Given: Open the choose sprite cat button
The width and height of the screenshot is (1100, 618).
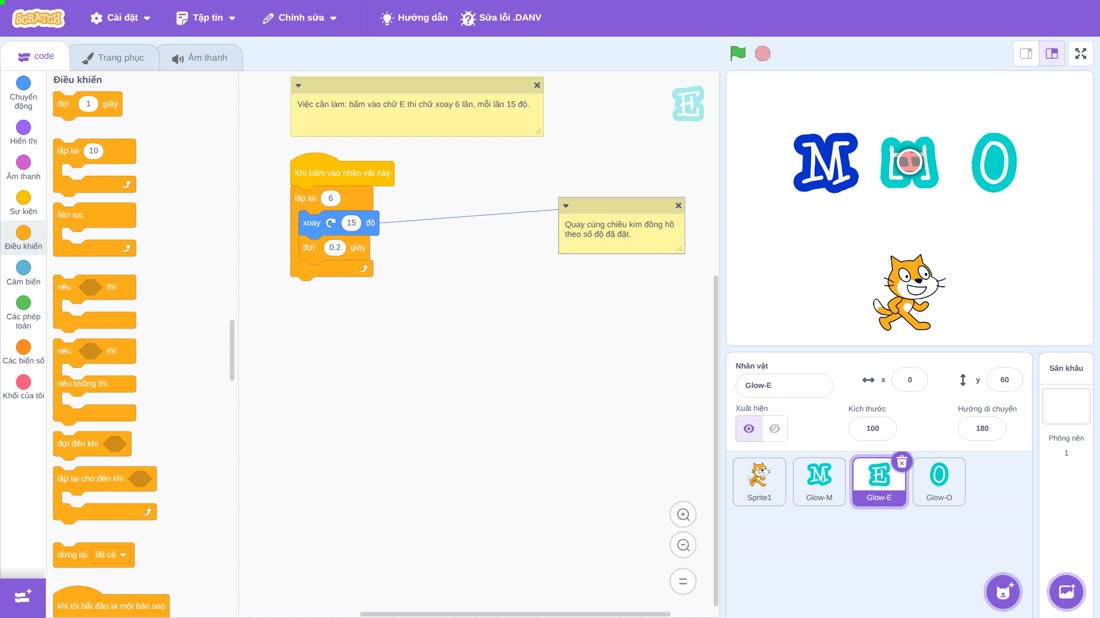Looking at the screenshot, I should [x=1003, y=591].
